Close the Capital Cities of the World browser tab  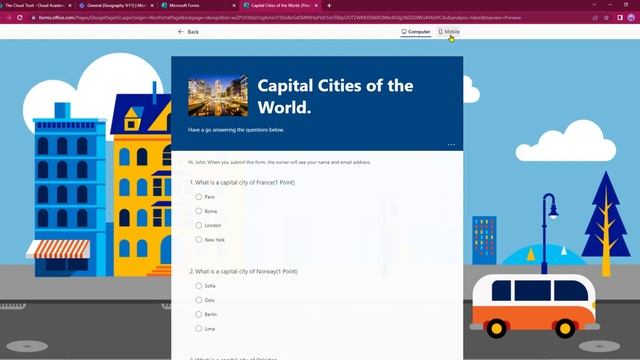click(x=316, y=6)
